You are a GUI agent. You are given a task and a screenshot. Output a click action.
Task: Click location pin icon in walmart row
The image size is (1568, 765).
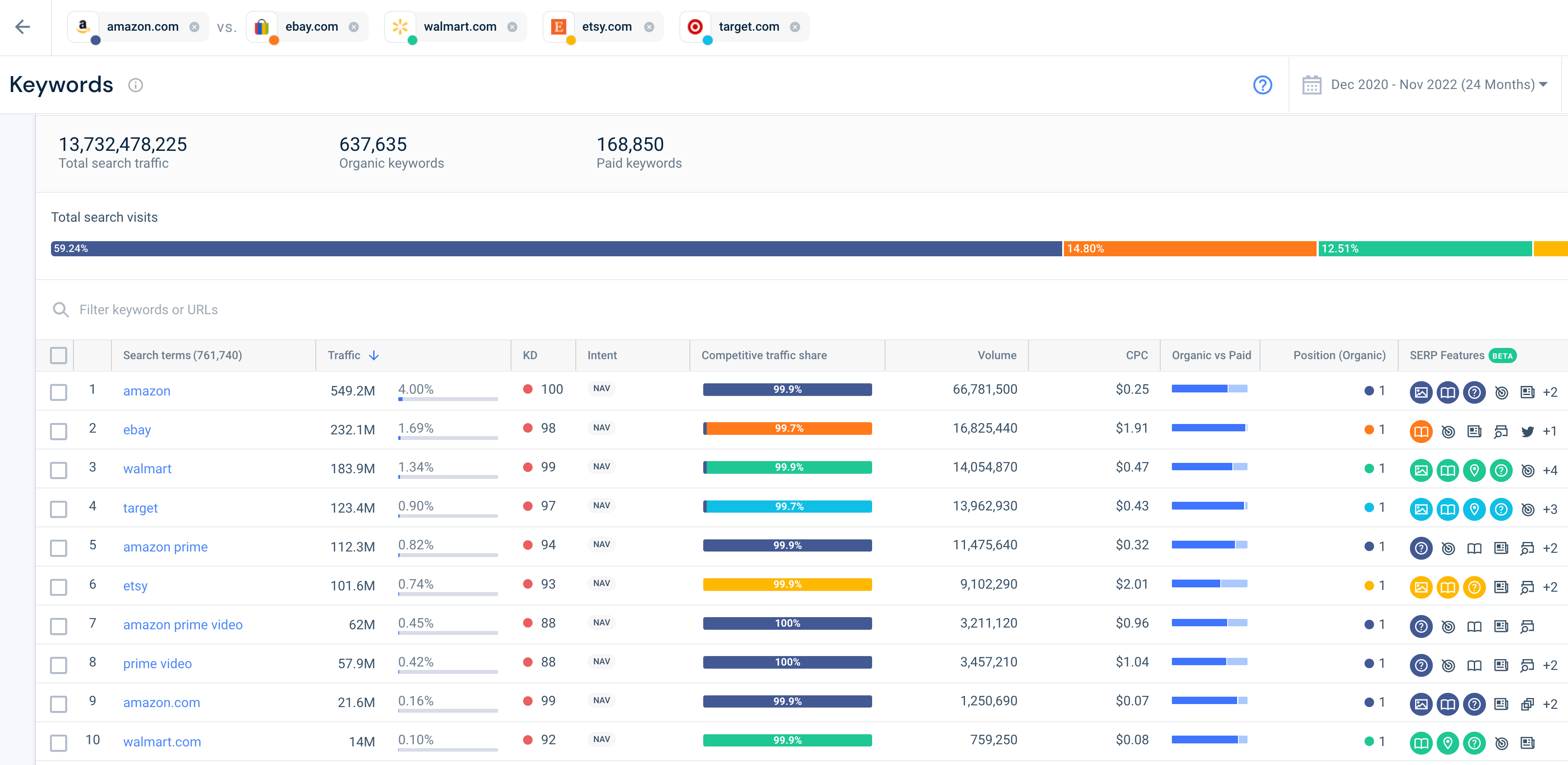click(1474, 470)
